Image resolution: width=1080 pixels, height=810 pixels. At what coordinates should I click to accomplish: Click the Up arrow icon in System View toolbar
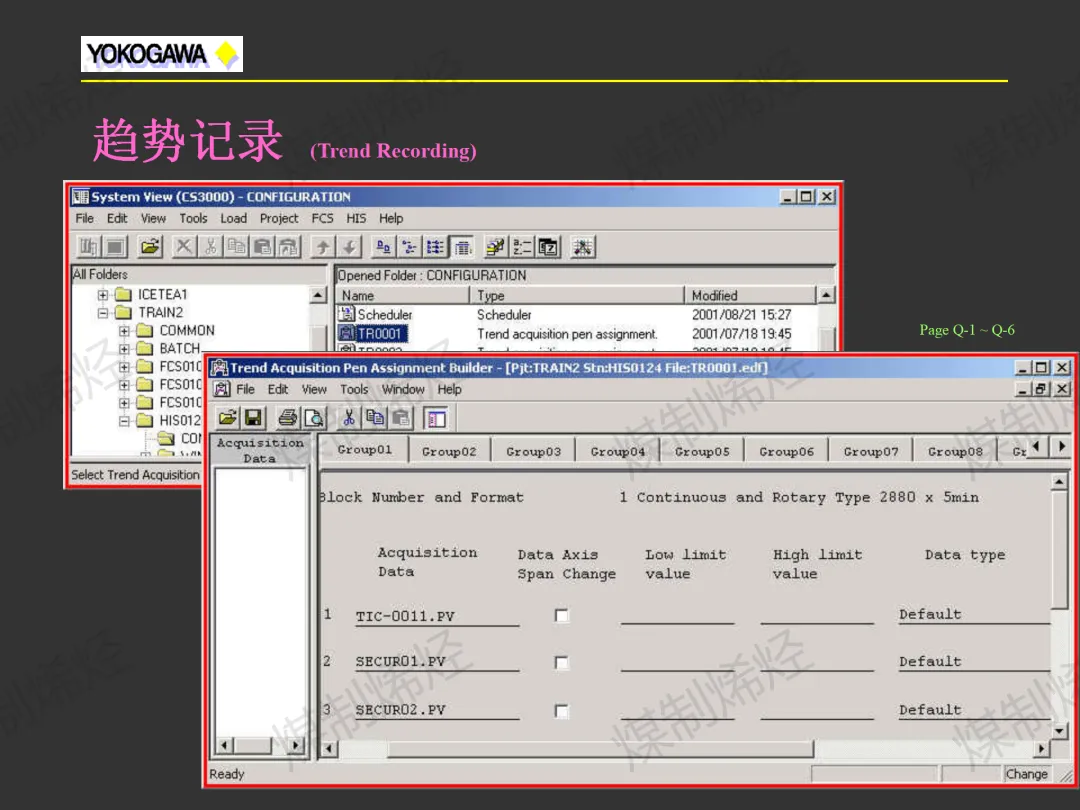[x=323, y=247]
